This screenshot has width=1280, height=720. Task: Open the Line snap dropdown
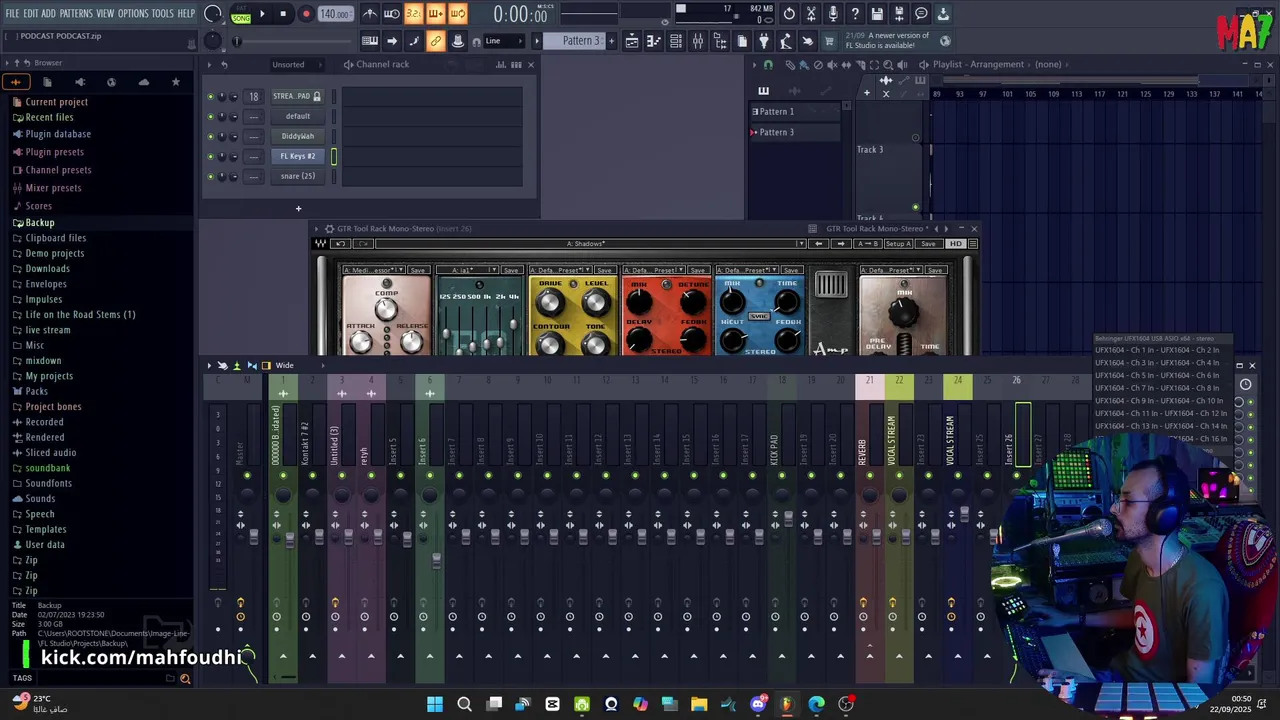[503, 41]
